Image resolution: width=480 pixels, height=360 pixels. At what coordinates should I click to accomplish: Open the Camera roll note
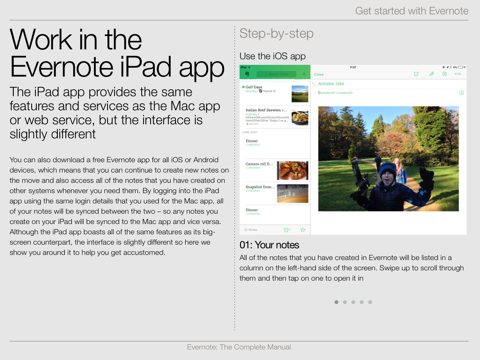click(275, 170)
